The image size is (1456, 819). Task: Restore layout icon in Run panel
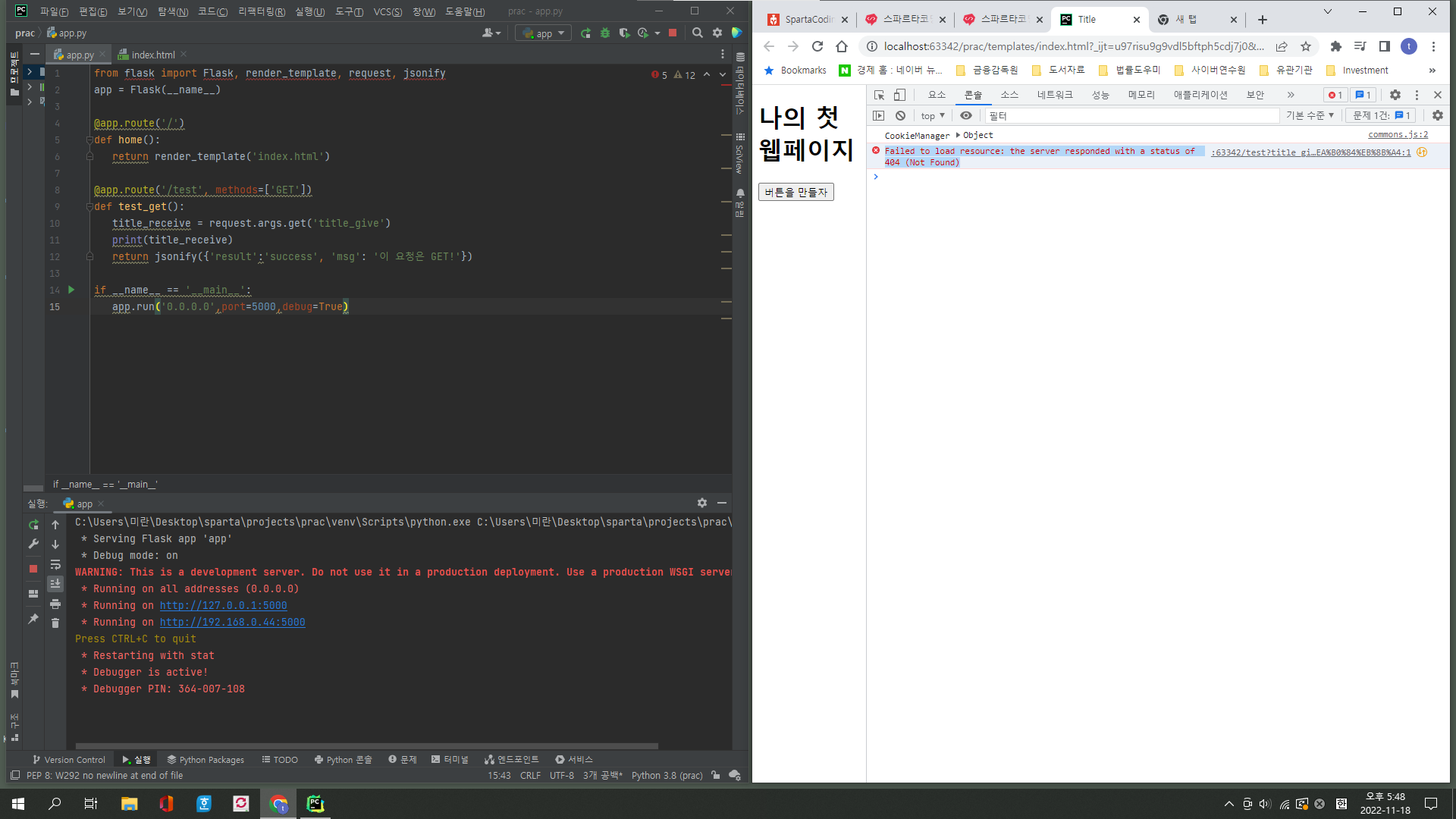coord(33,594)
